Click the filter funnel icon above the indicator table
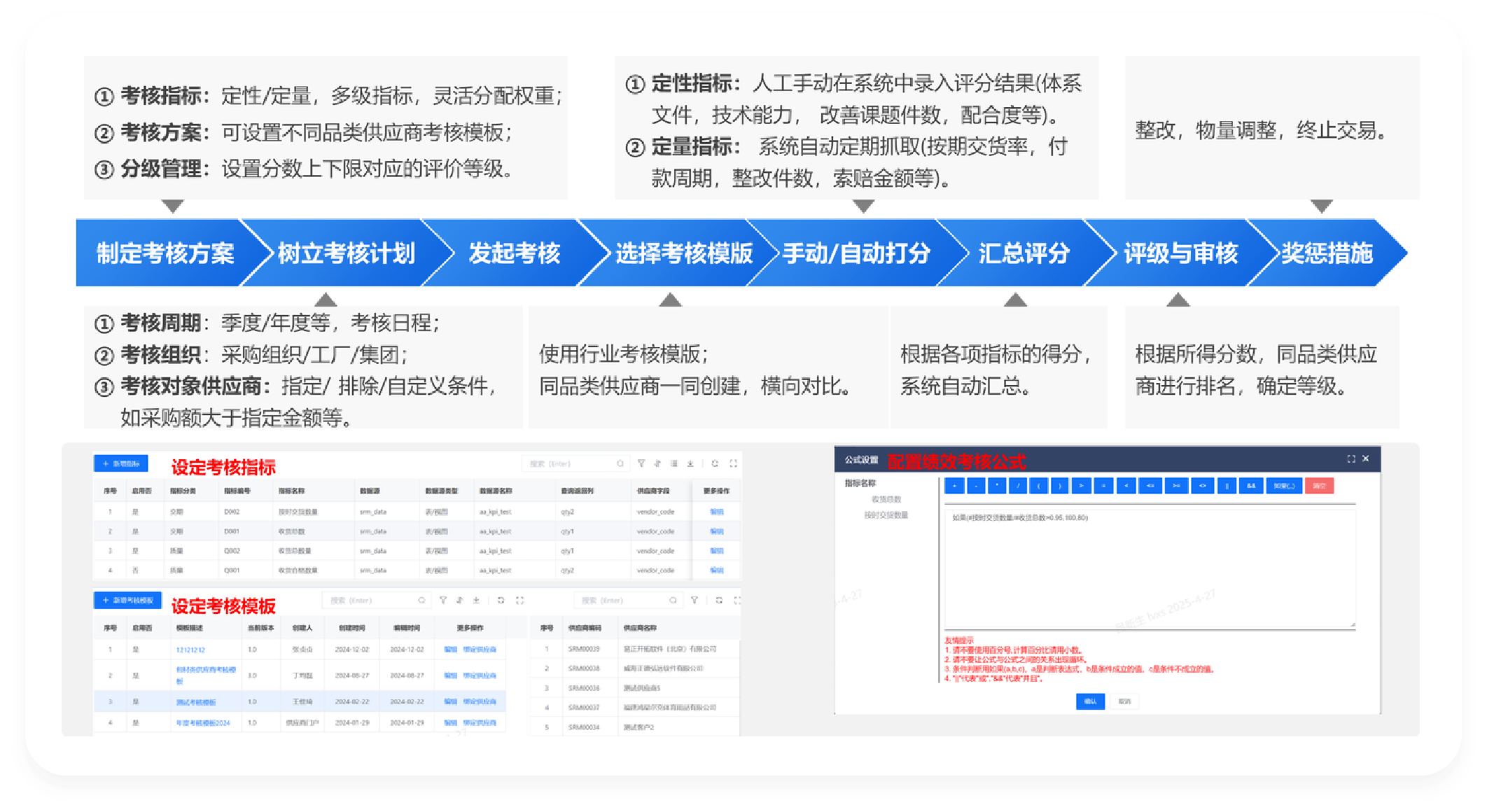The height and width of the screenshot is (812, 1487). click(641, 464)
